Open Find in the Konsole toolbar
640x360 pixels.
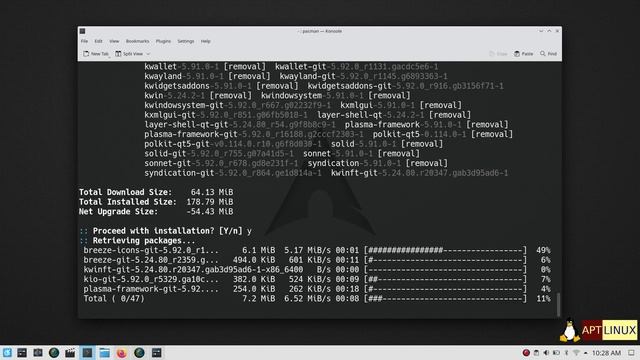[548, 54]
